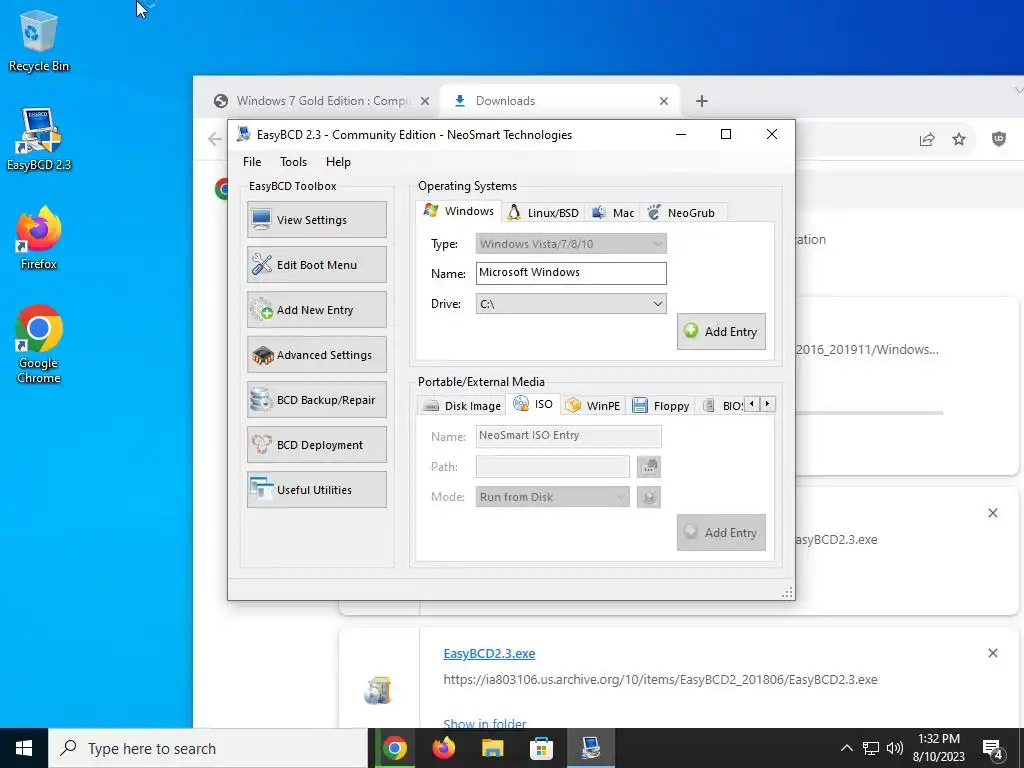1024x768 pixels.
Task: Click the icon button beside Mode
Action: pyautogui.click(x=648, y=497)
